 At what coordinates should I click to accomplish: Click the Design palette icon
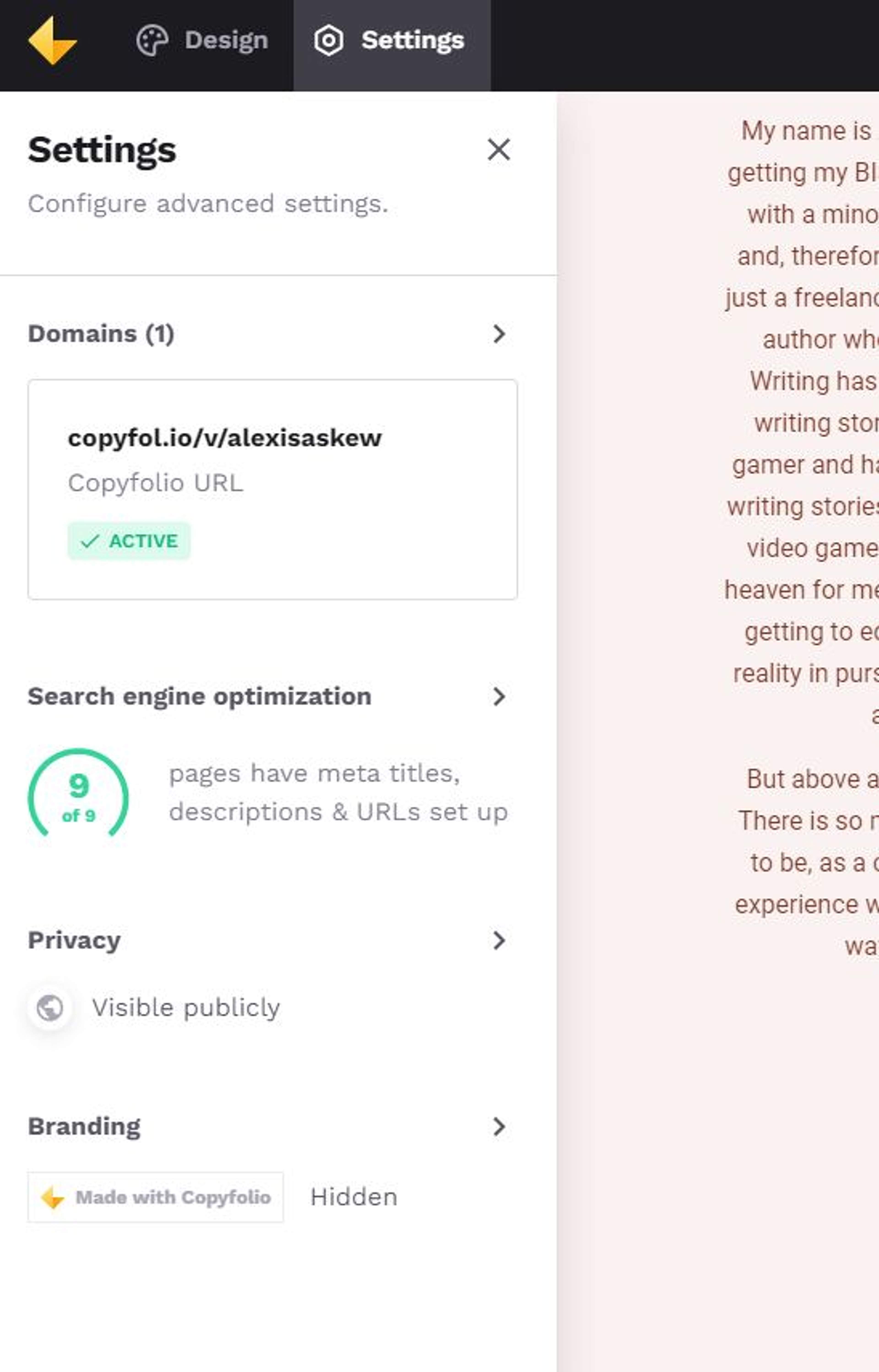pos(152,41)
